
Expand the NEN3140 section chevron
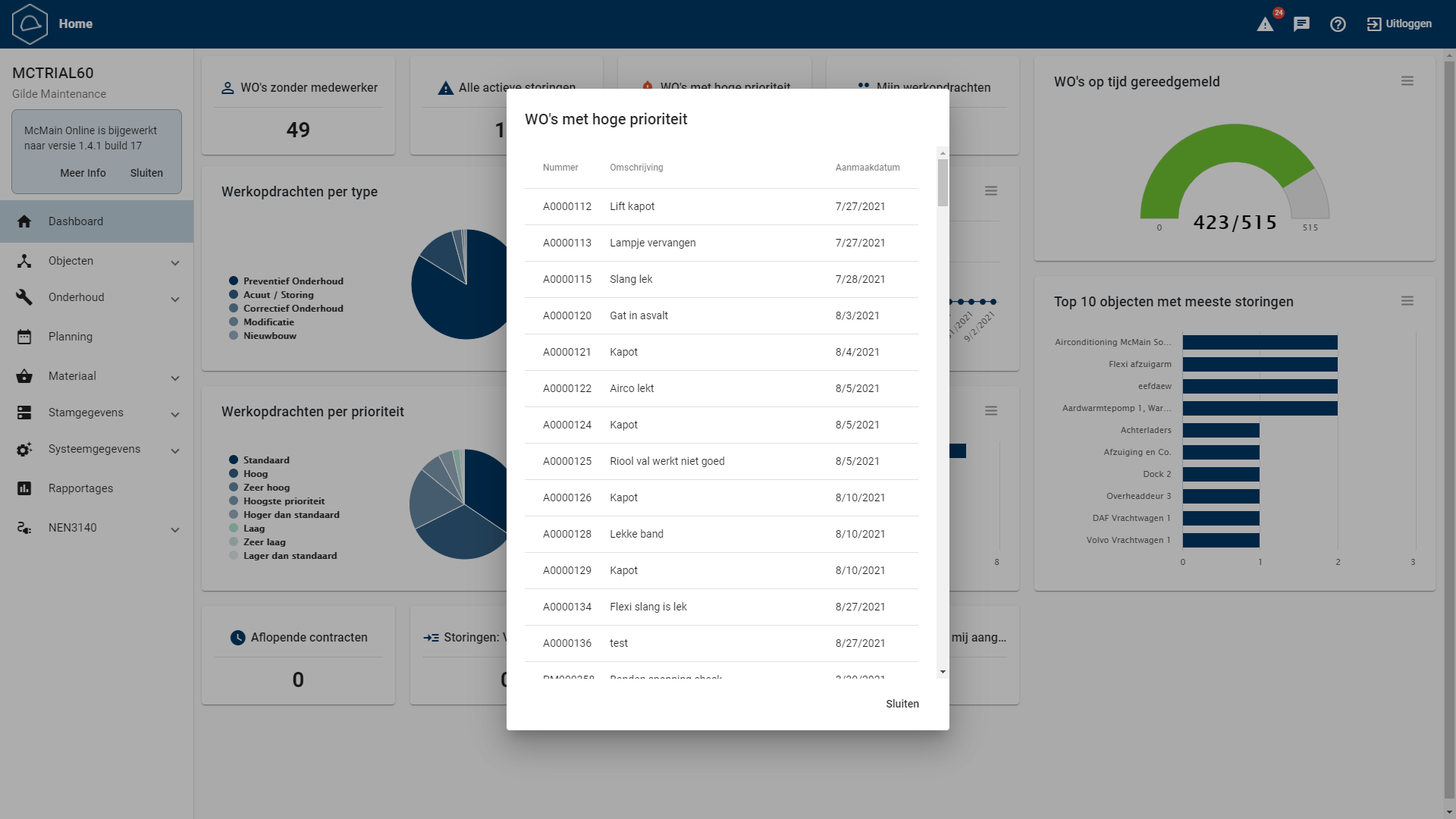tap(175, 529)
